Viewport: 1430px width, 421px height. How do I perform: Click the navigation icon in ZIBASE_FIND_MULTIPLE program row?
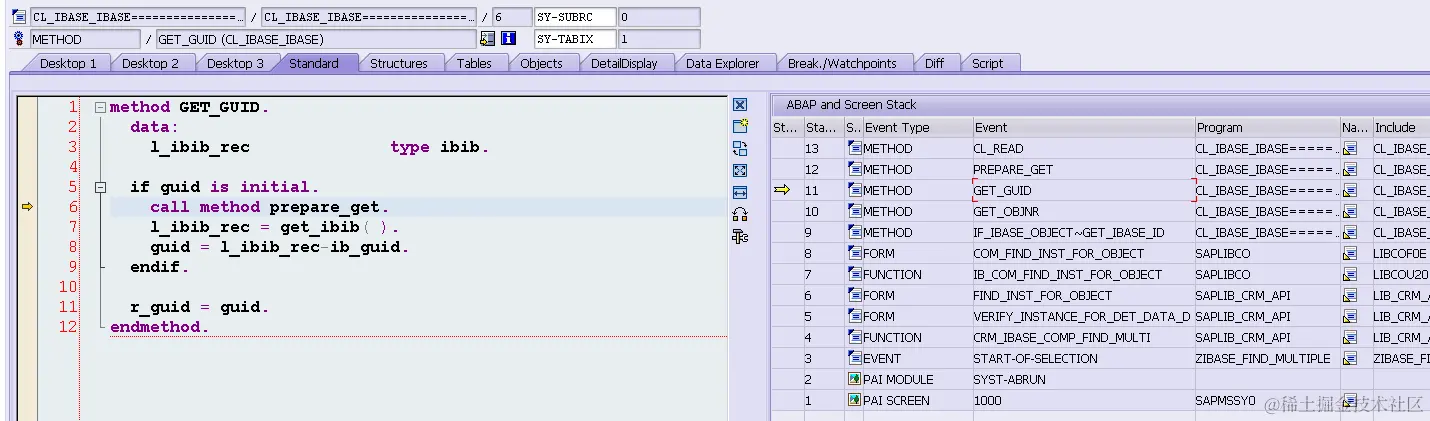coord(1350,358)
